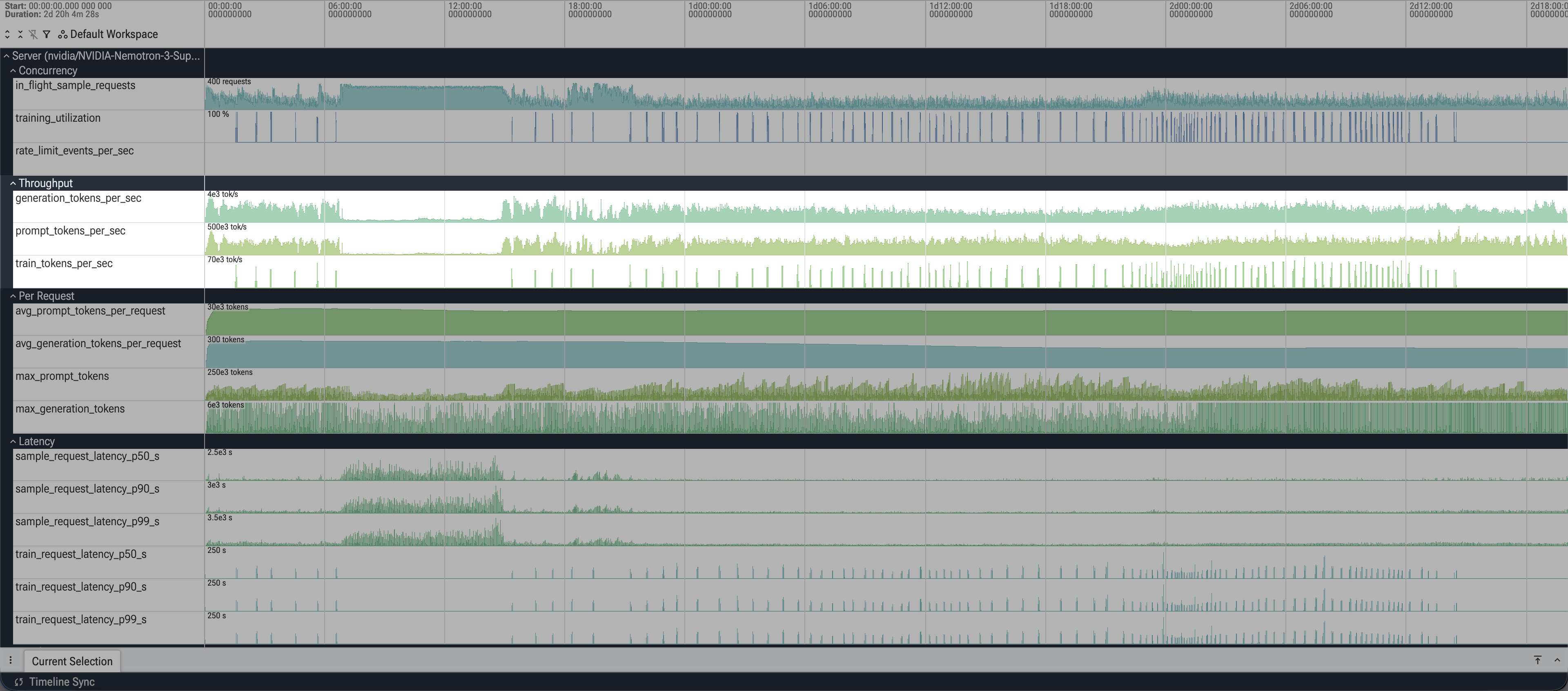
Task: Maximize the bottom drawer with the up-to-bar arrow
Action: click(x=1537, y=660)
